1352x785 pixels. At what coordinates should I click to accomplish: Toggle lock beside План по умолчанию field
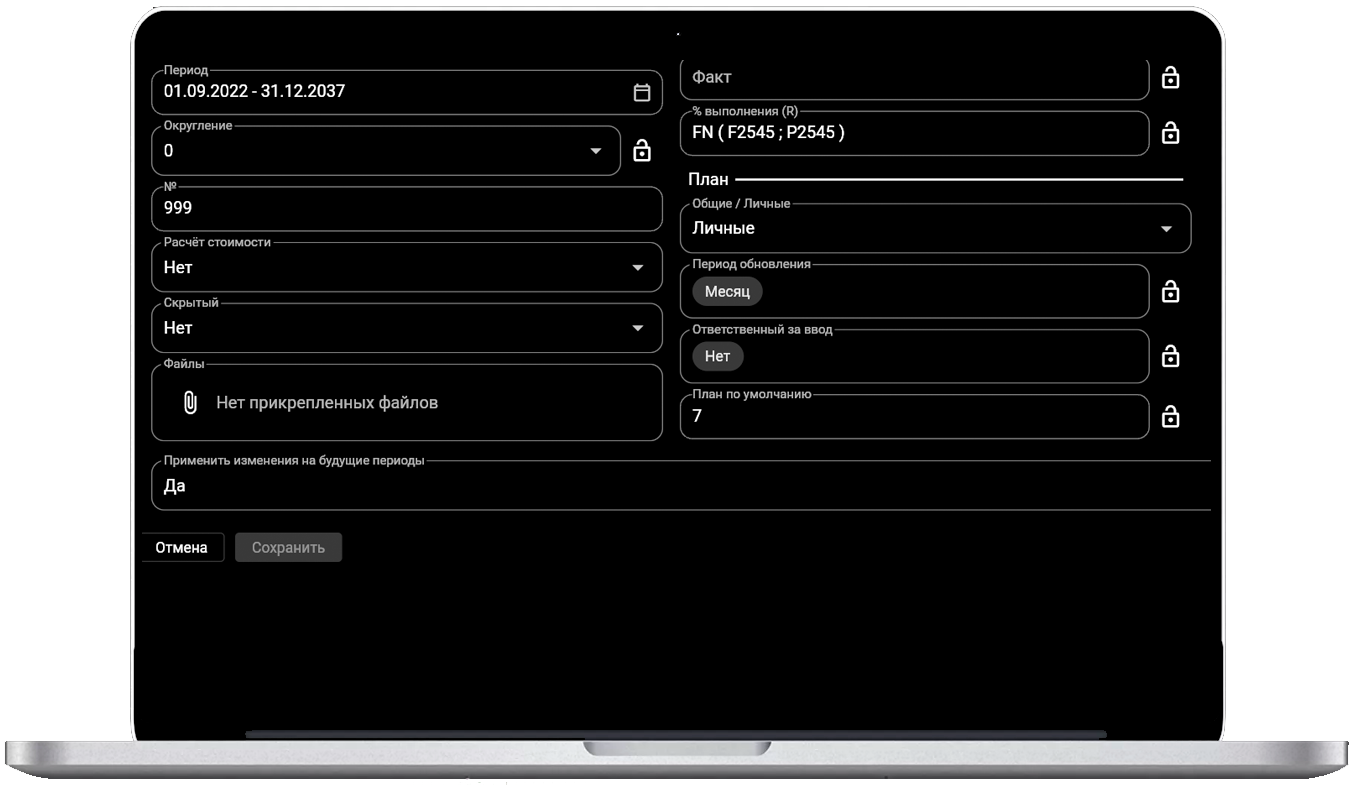tap(1170, 417)
